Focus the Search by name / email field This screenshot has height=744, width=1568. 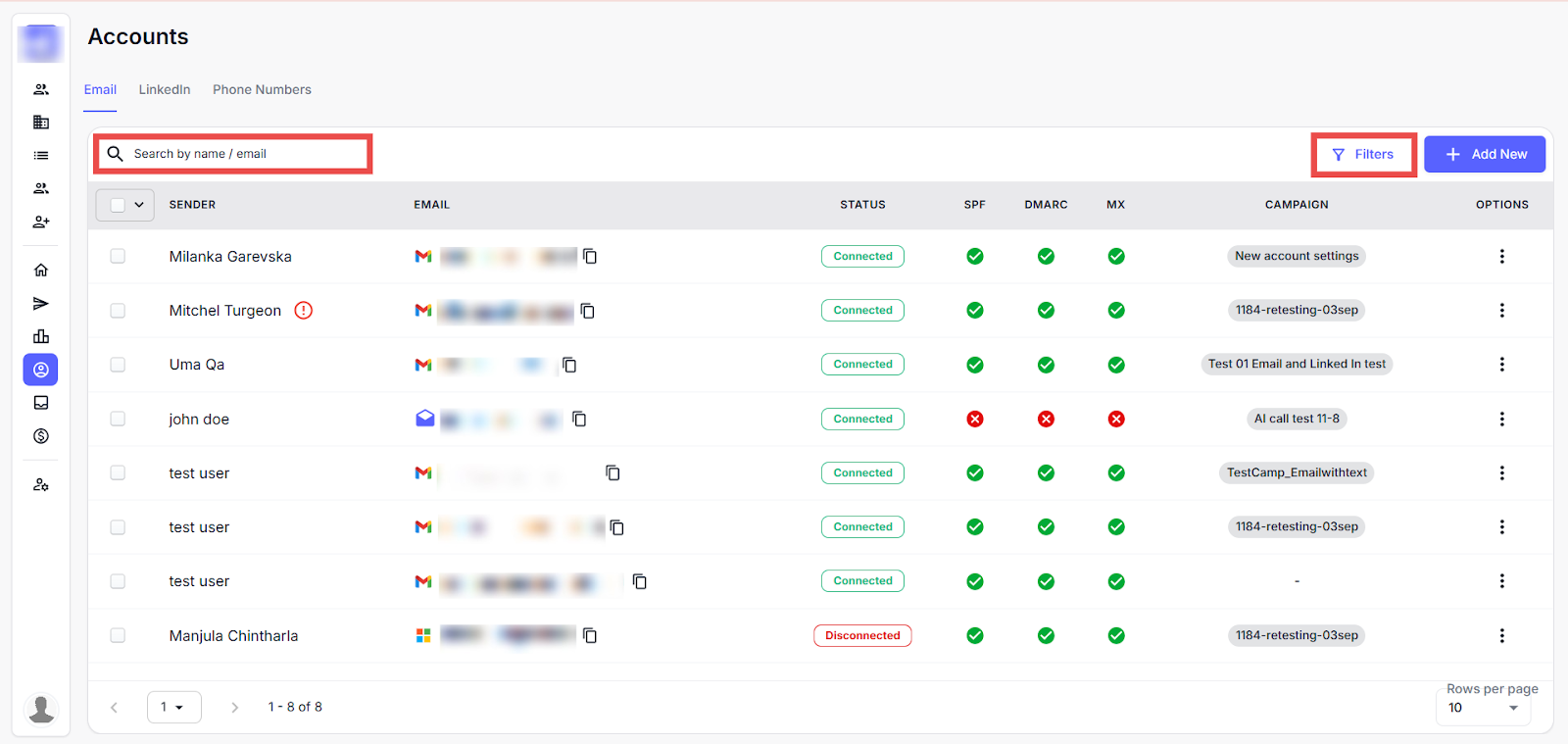(245, 154)
